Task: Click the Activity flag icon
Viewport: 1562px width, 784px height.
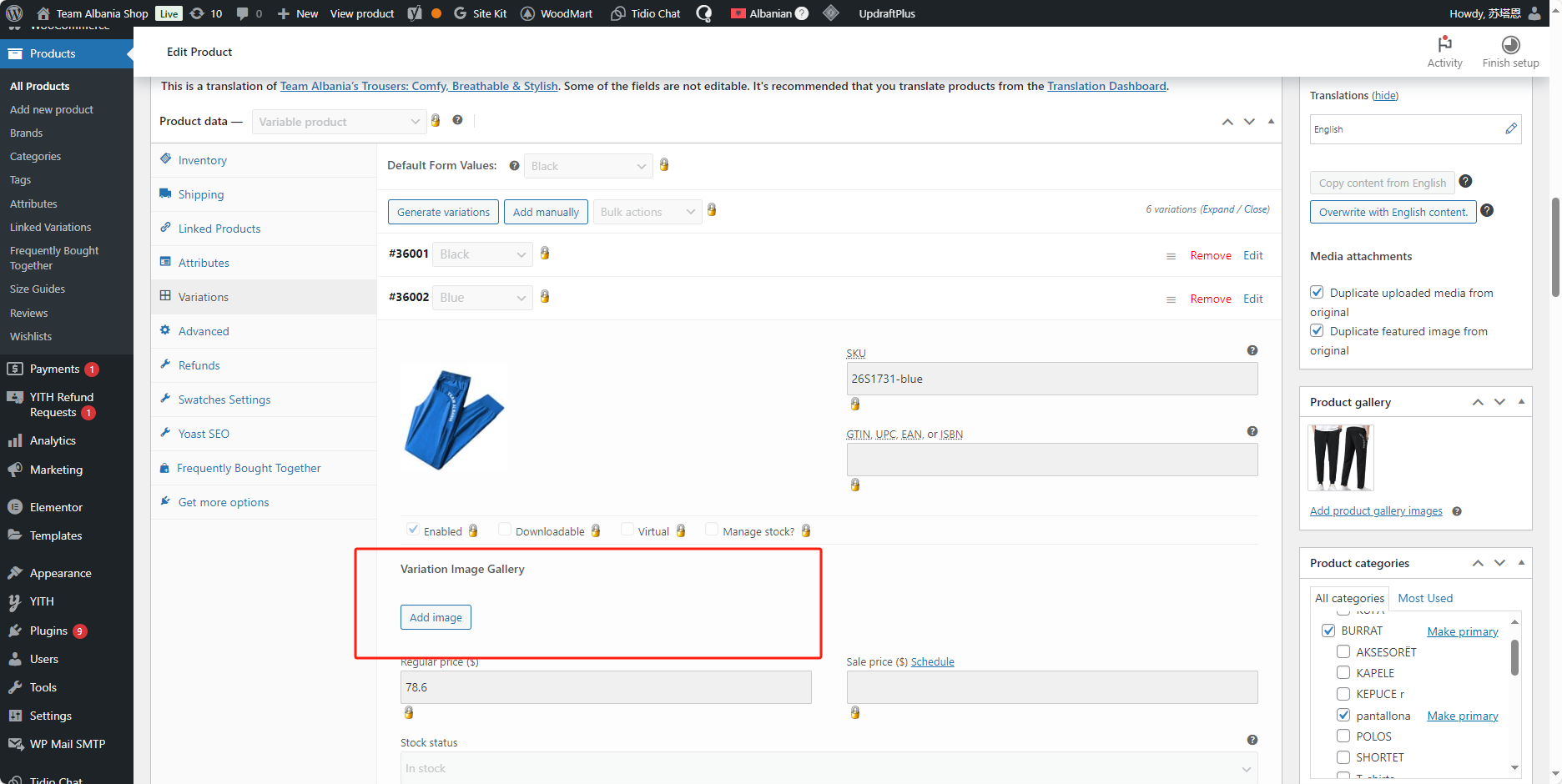Action: point(1444,44)
